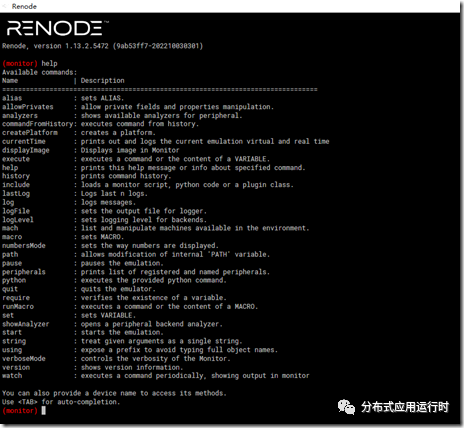Viewport: 464px width, 428px height.
Task: Click the 'using' command name
Action: click(12, 350)
